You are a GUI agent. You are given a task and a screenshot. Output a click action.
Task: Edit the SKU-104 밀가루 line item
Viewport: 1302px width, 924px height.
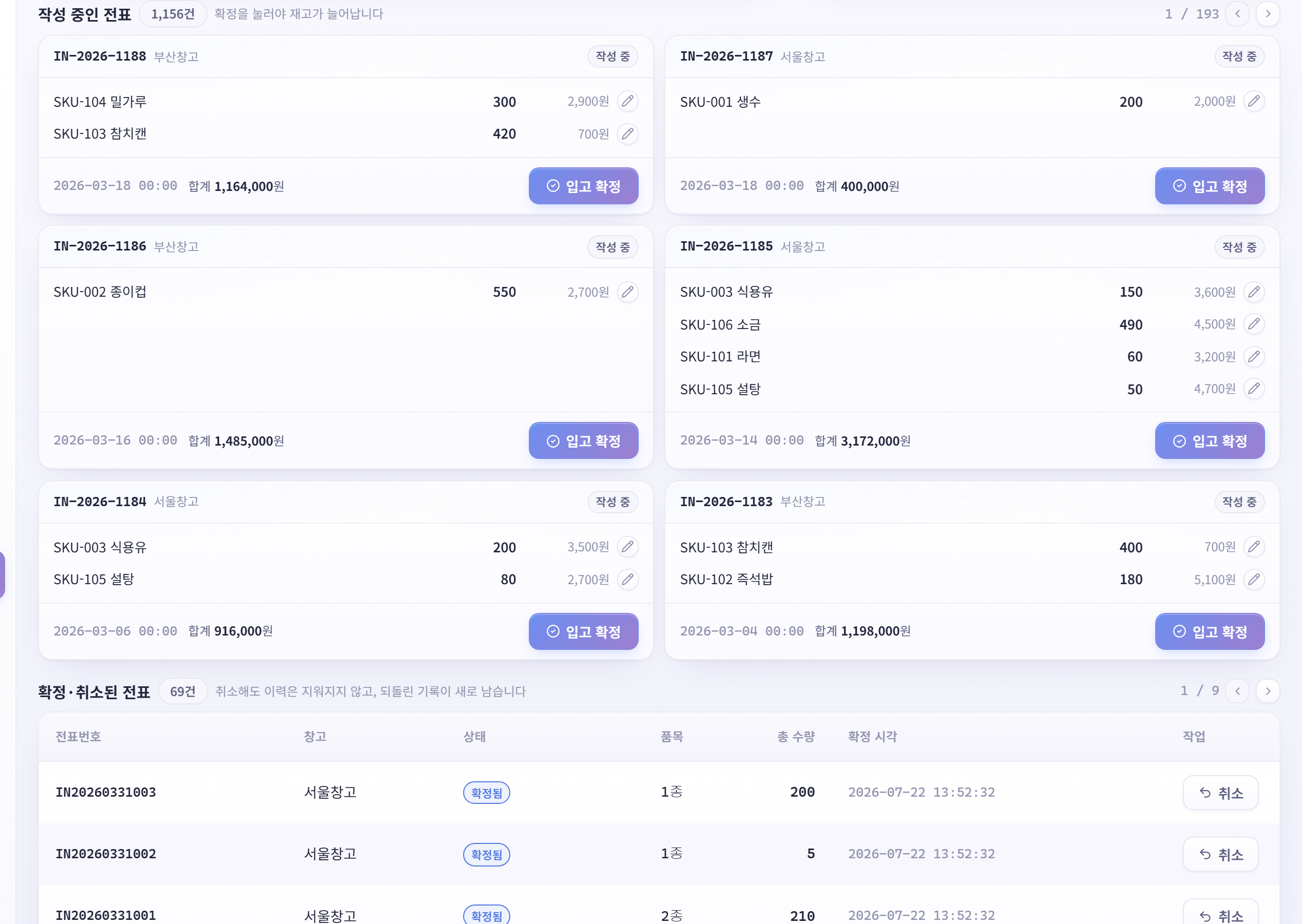tap(628, 101)
